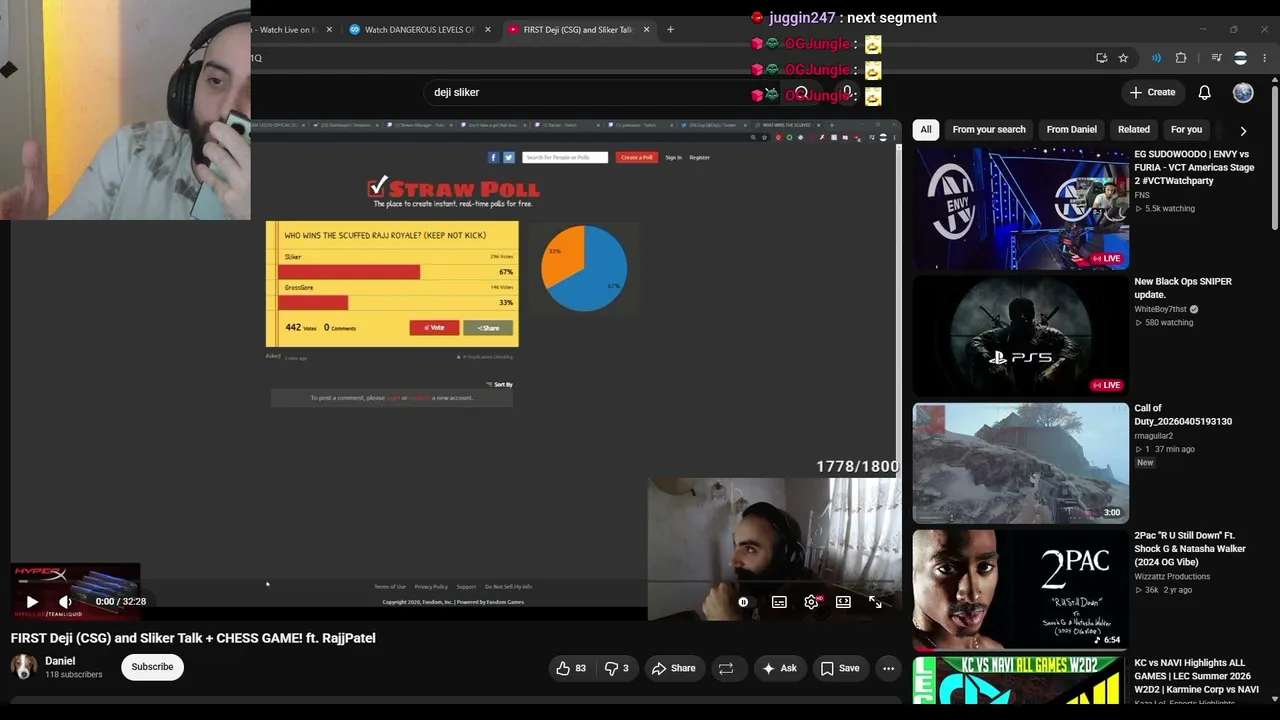
Task: Click the blue sound-wave extension icon
Action: [x=1156, y=58]
